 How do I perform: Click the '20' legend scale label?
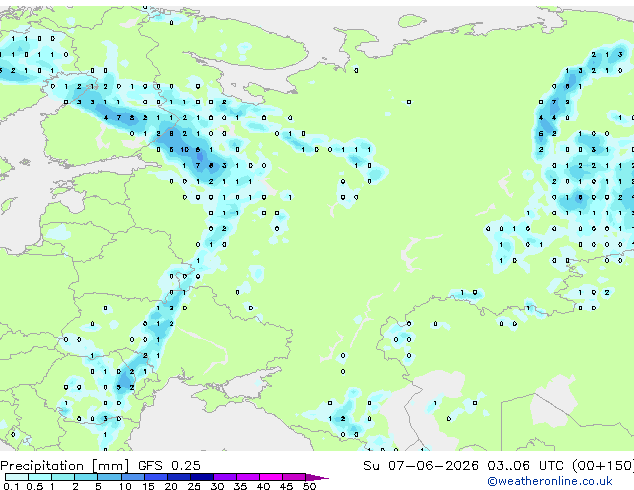coord(171,486)
